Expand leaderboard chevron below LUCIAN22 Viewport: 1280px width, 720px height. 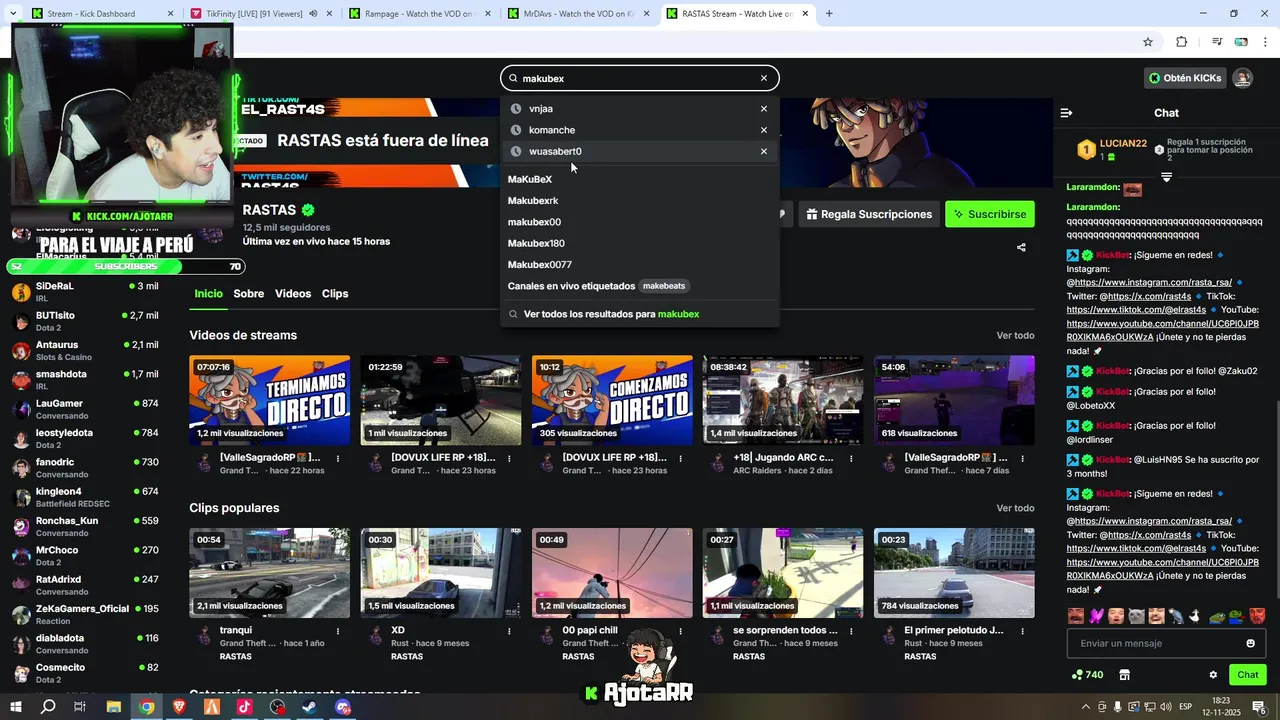pos(1166,177)
